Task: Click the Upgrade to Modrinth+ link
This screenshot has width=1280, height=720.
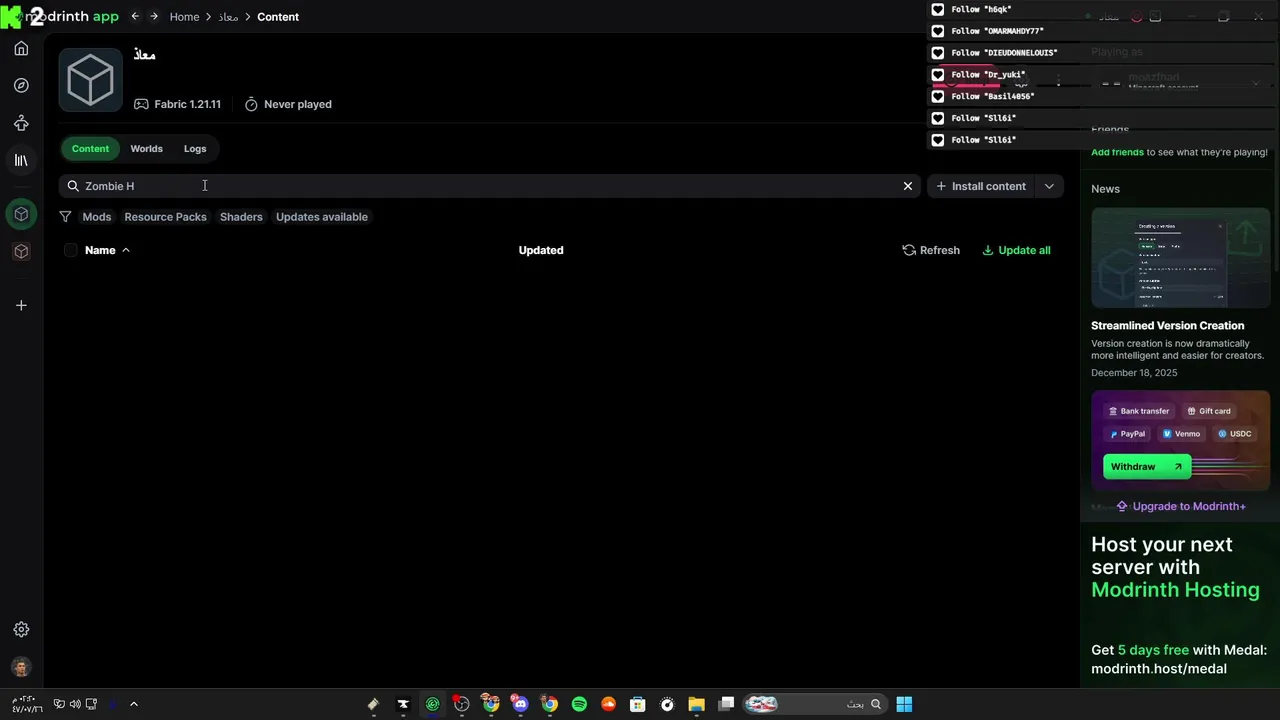Action: 1181,506
